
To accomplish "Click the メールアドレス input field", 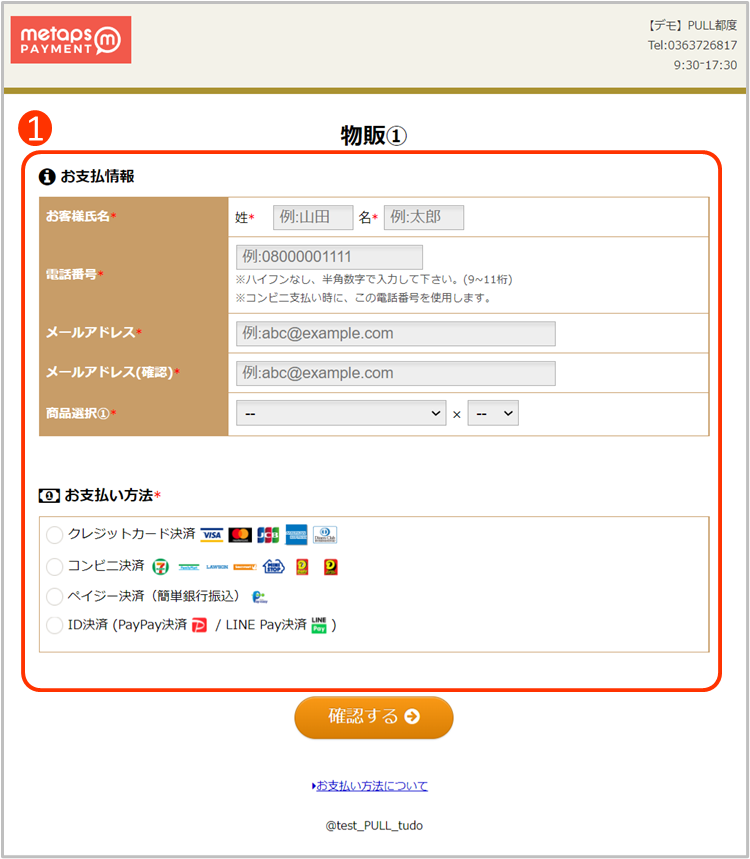I will click(x=396, y=334).
